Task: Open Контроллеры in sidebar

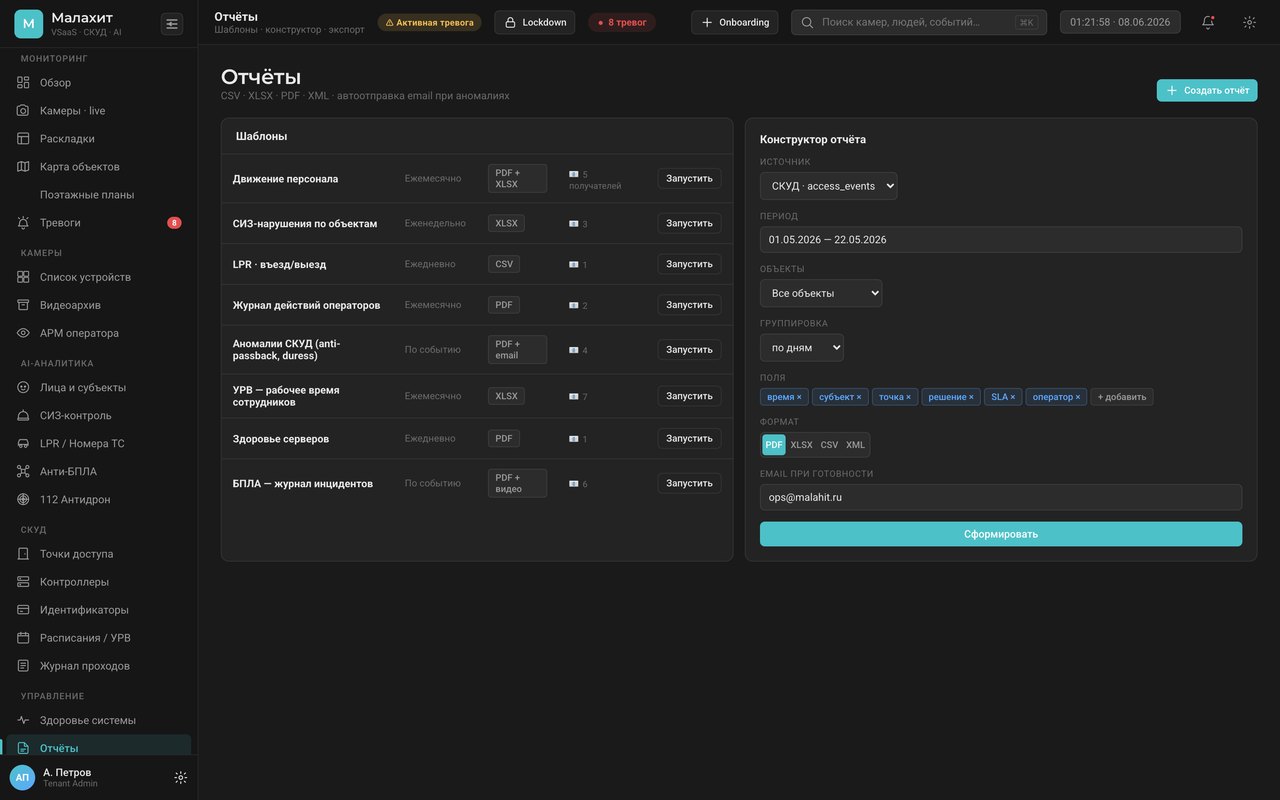Action: 99,582
